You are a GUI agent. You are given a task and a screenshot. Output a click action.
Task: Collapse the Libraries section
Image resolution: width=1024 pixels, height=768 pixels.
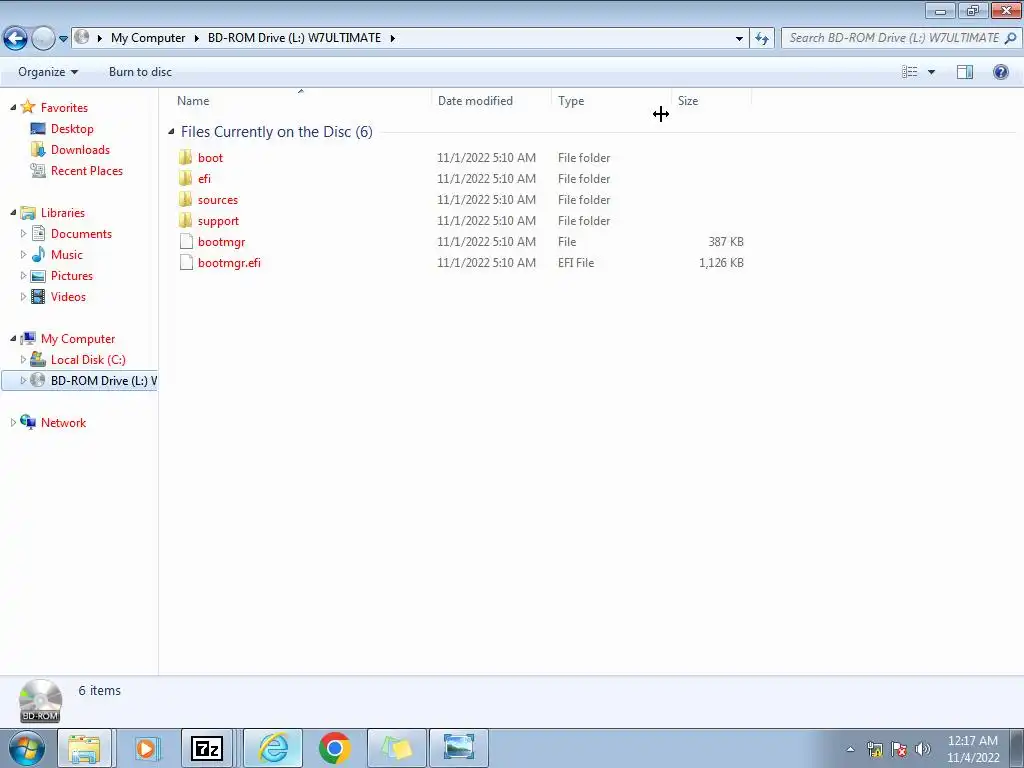[x=13, y=212]
